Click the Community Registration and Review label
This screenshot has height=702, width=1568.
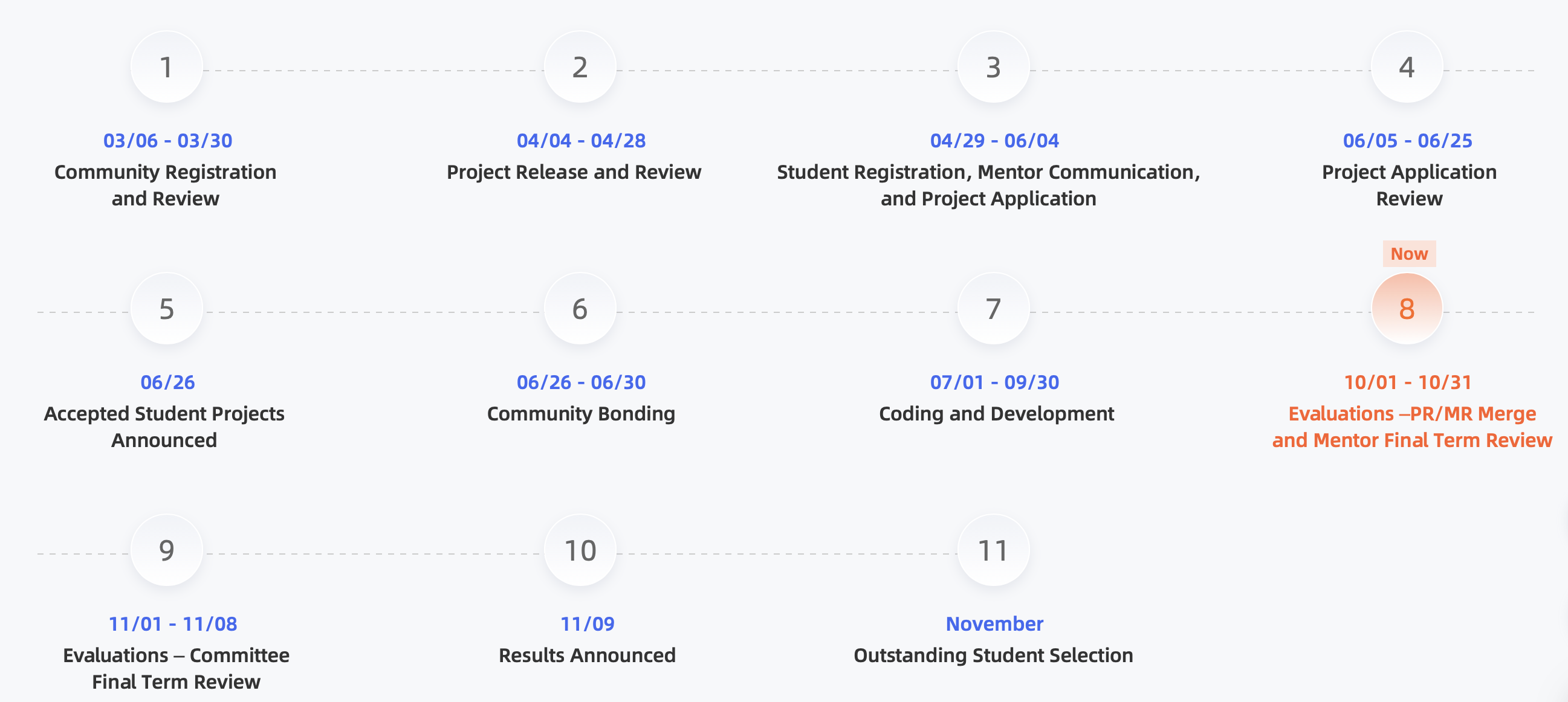tap(166, 185)
